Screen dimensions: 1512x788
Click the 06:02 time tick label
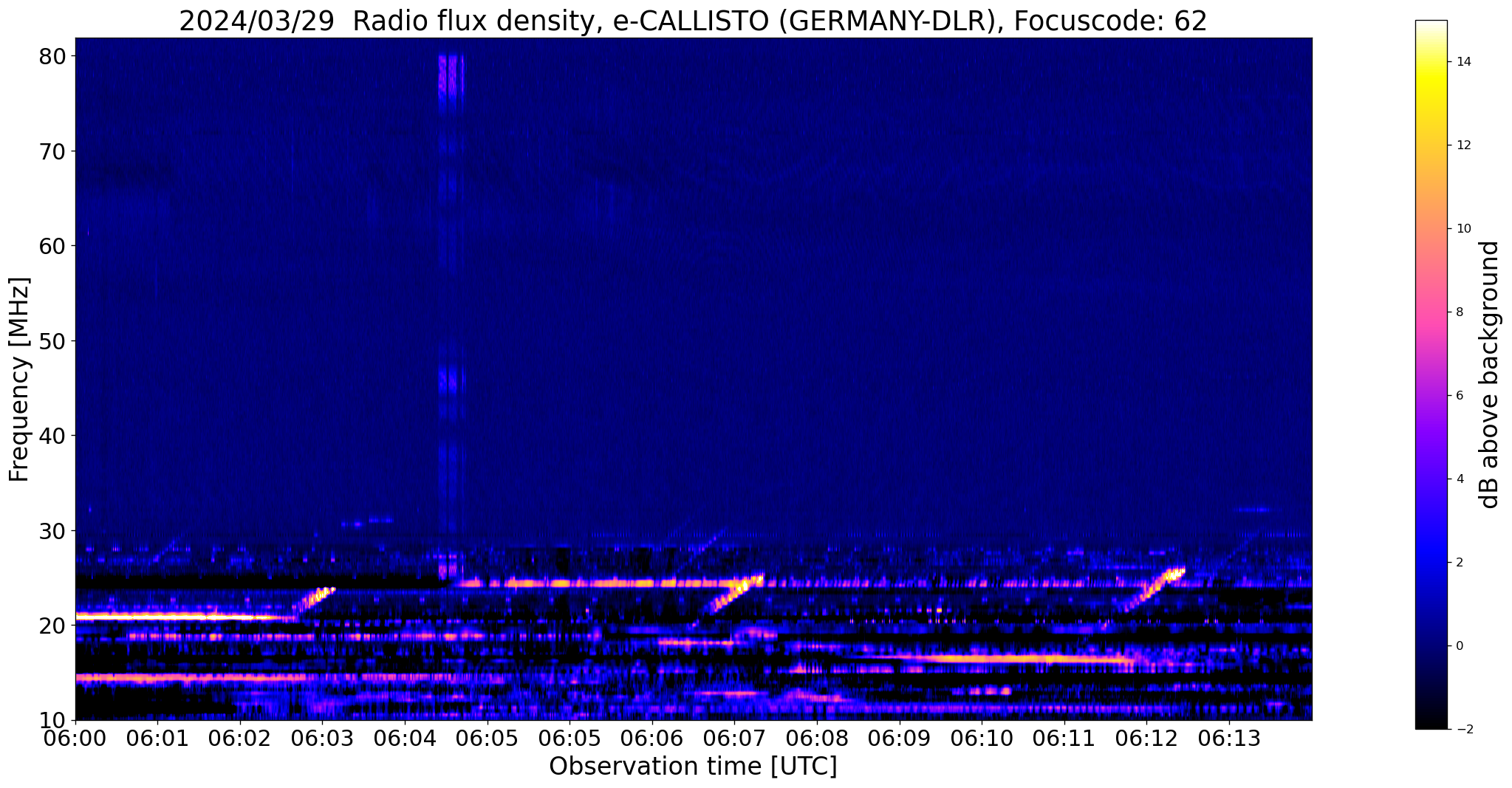coord(240,739)
